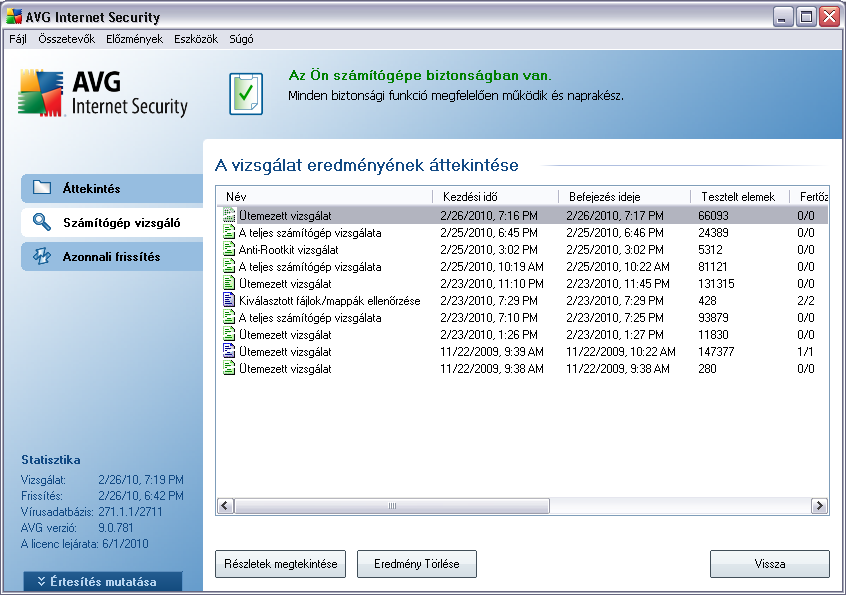
Task: Select the Anti-Rootkit vizsgálat result row
Action: 523,250
